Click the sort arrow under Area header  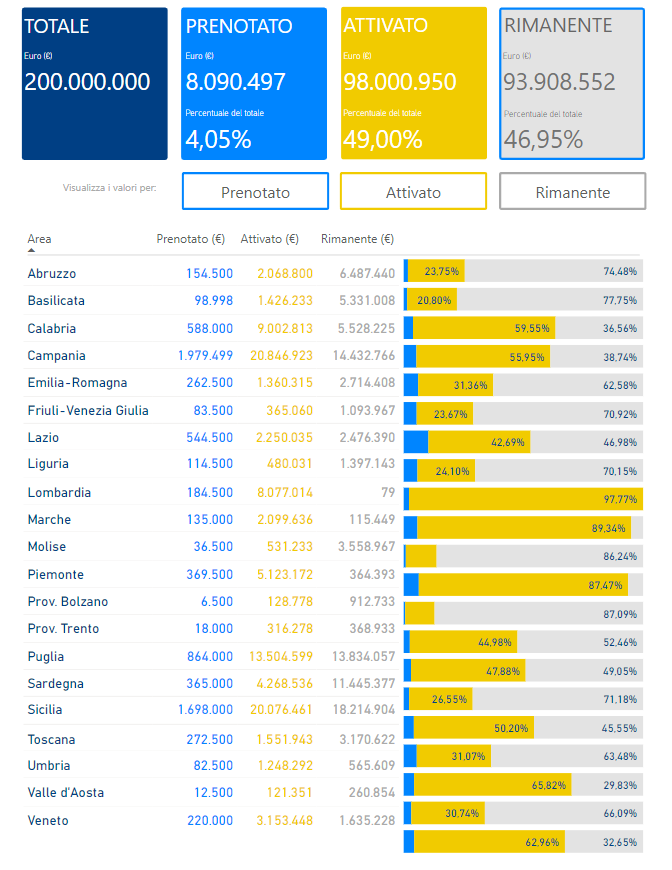coord(31,250)
